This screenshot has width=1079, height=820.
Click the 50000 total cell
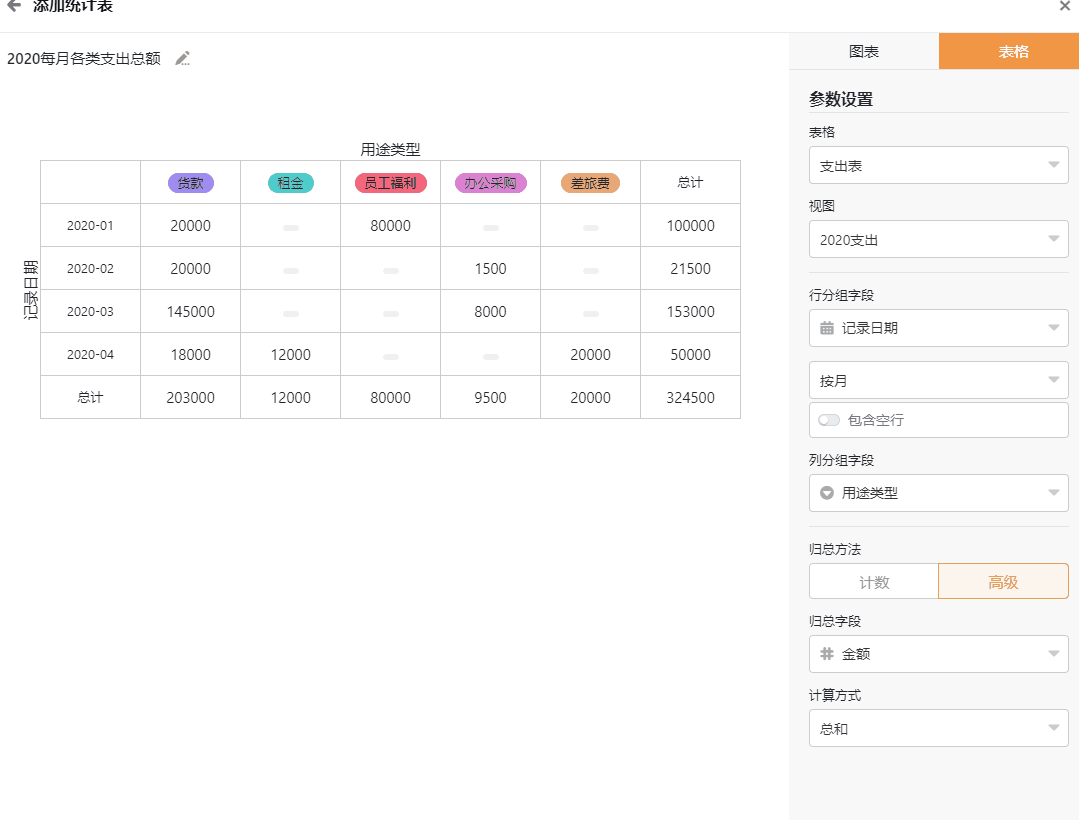pos(690,355)
